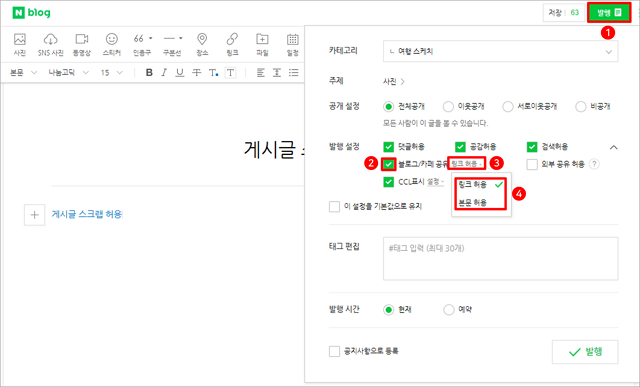The image size is (640, 387).
Task: Click the #태그 입력 tag field
Action: point(500,259)
